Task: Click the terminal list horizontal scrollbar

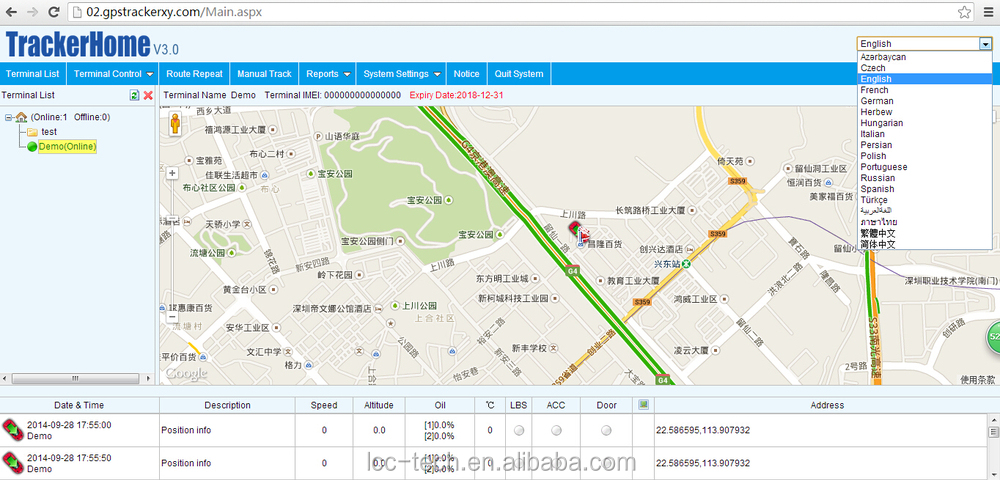Action: click(x=77, y=379)
